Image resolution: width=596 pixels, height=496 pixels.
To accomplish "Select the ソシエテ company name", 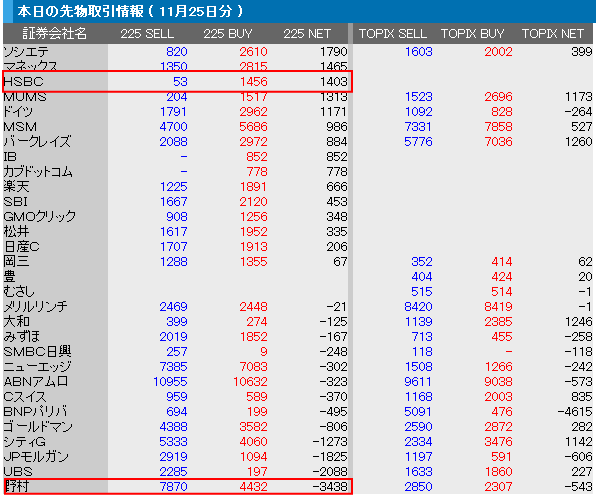I will (26, 52).
